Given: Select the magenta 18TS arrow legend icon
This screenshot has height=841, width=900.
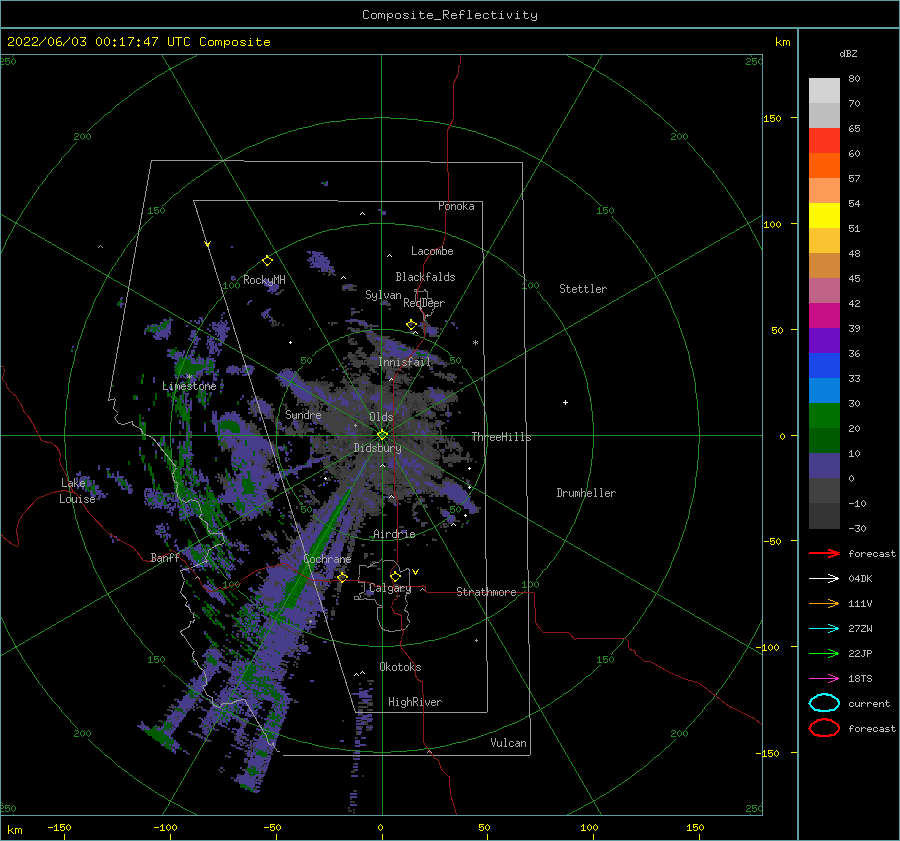Looking at the screenshot, I should (824, 679).
